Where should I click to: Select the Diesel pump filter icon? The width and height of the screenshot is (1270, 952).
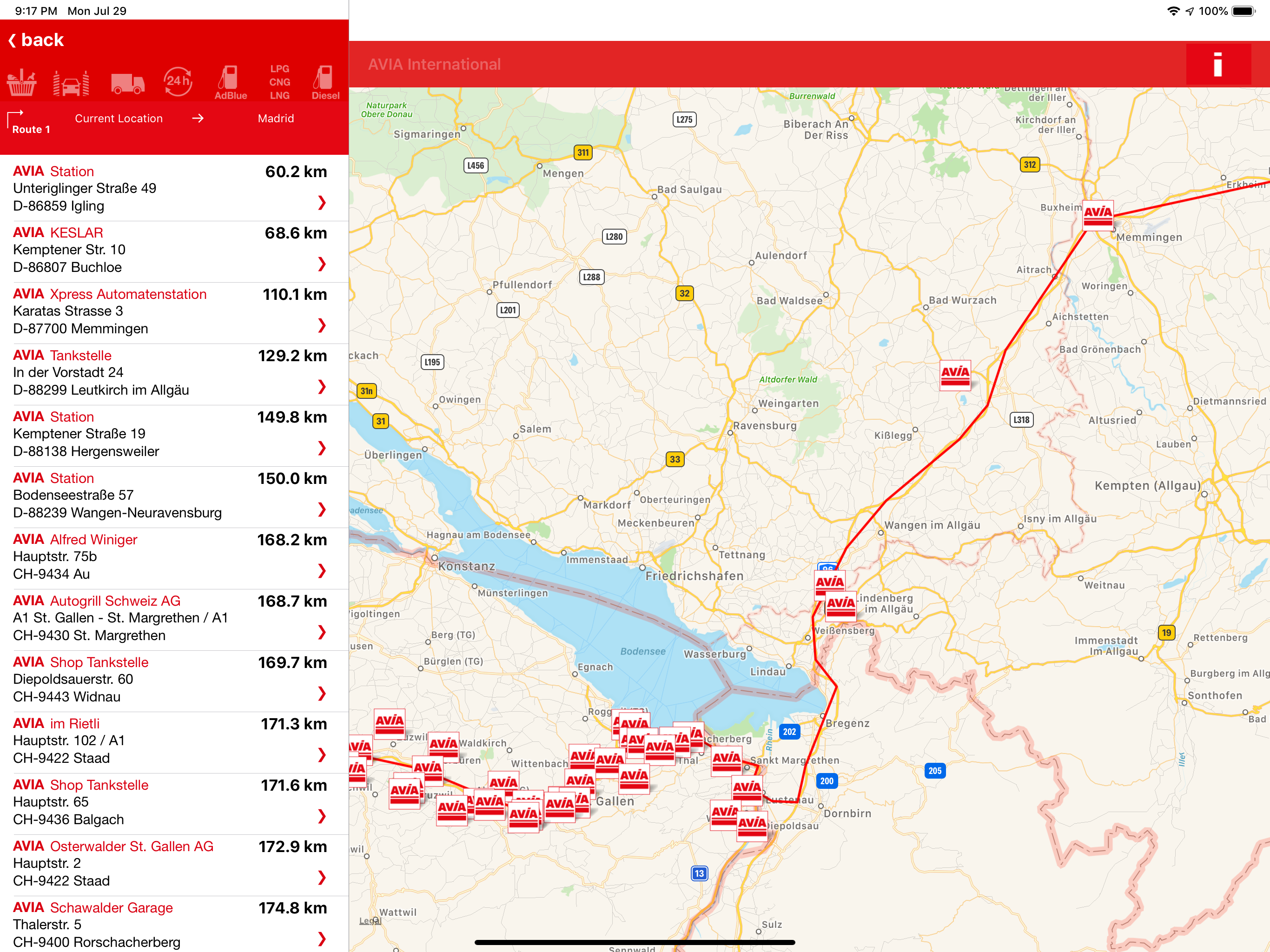325,83
